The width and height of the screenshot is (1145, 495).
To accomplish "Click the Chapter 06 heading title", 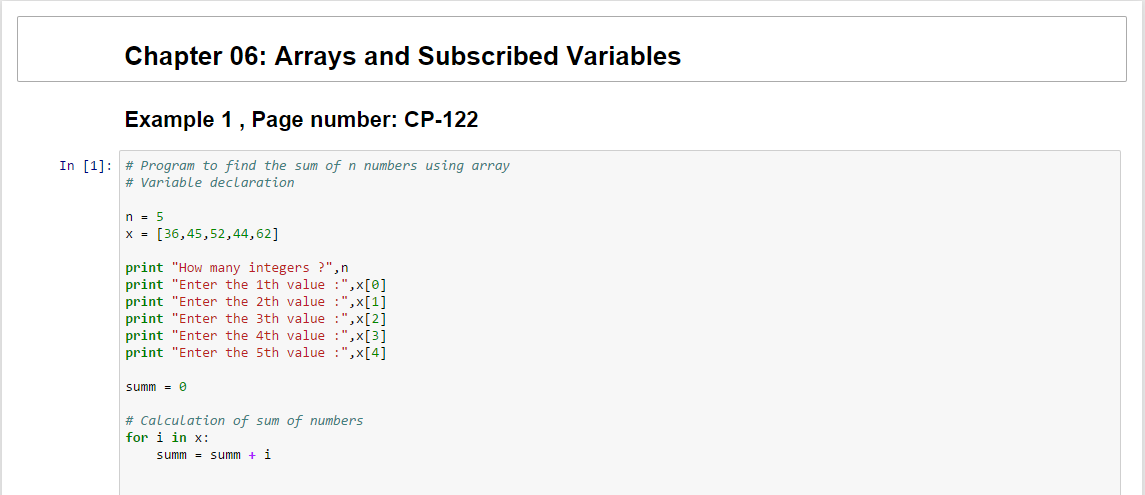I will pyautogui.click(x=402, y=56).
